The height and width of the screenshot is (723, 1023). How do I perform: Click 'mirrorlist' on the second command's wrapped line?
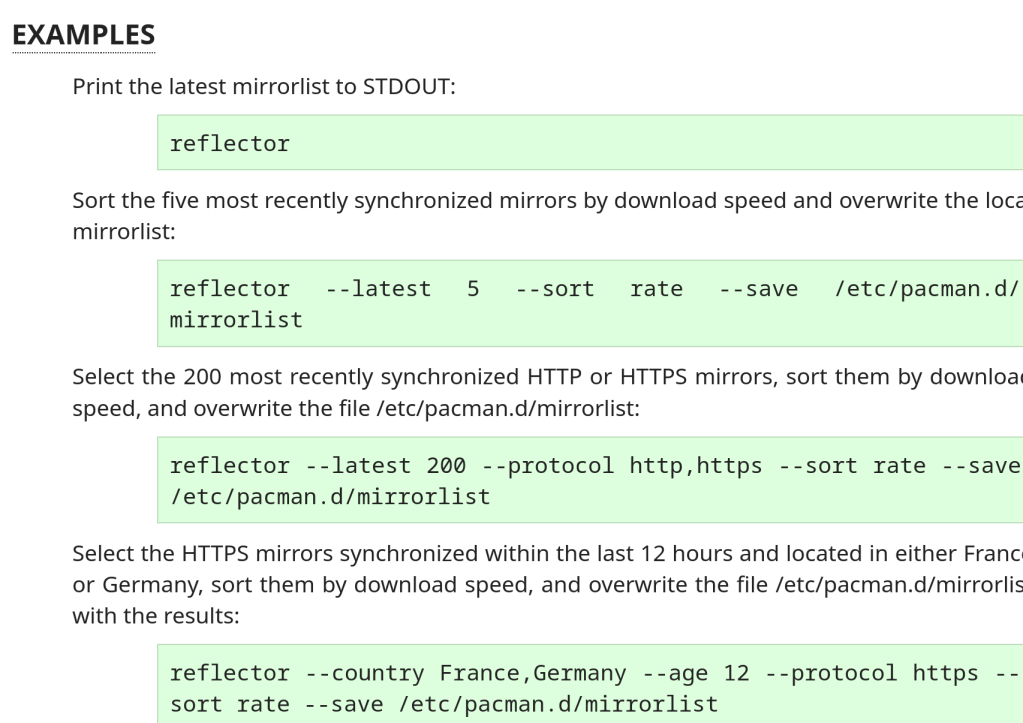coord(236,321)
